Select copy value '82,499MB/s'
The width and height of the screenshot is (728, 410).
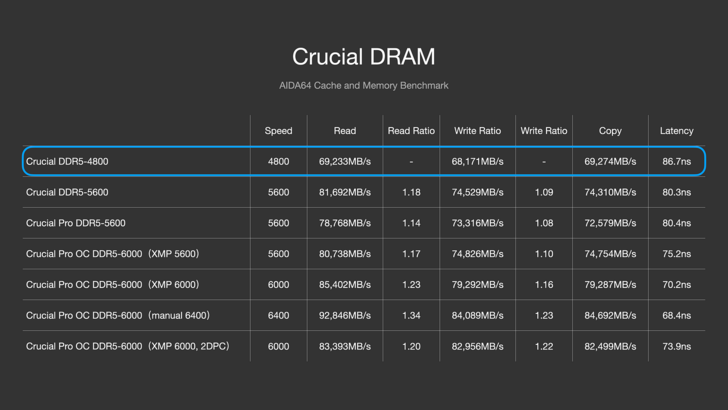[x=610, y=346]
